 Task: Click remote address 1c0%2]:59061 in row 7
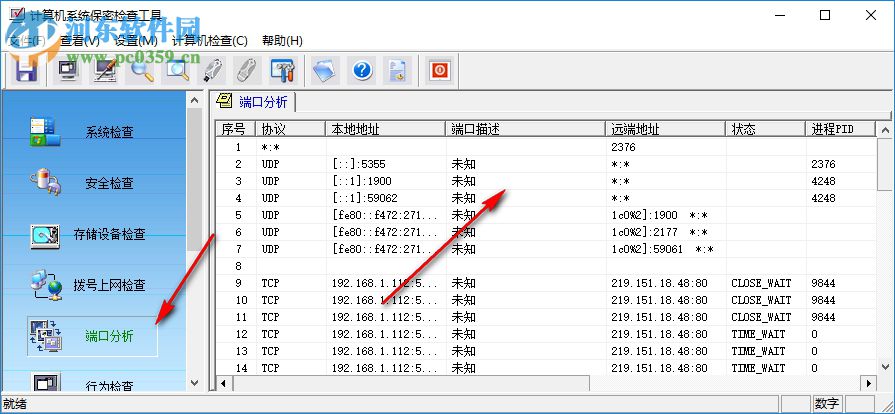(x=647, y=249)
